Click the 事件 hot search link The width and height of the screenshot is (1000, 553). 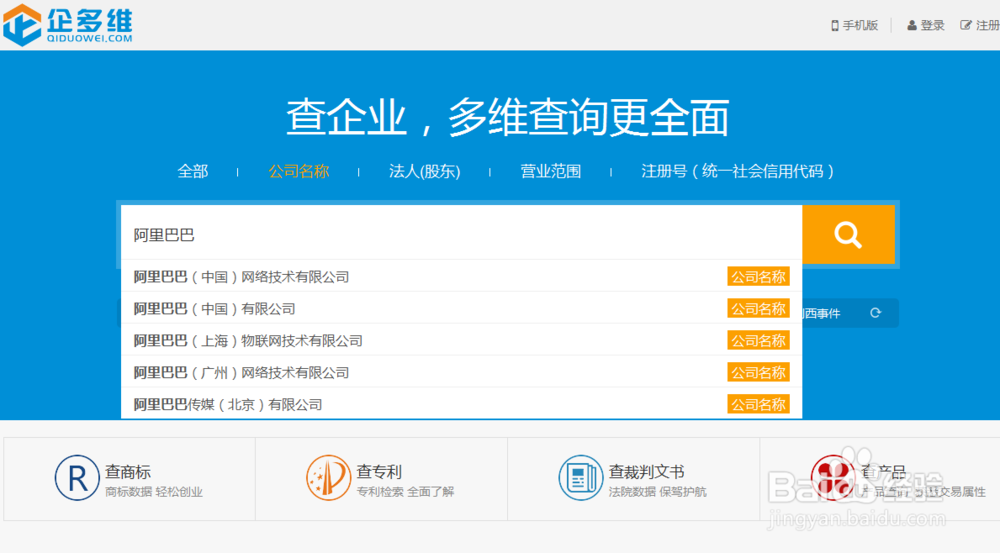[x=821, y=313]
